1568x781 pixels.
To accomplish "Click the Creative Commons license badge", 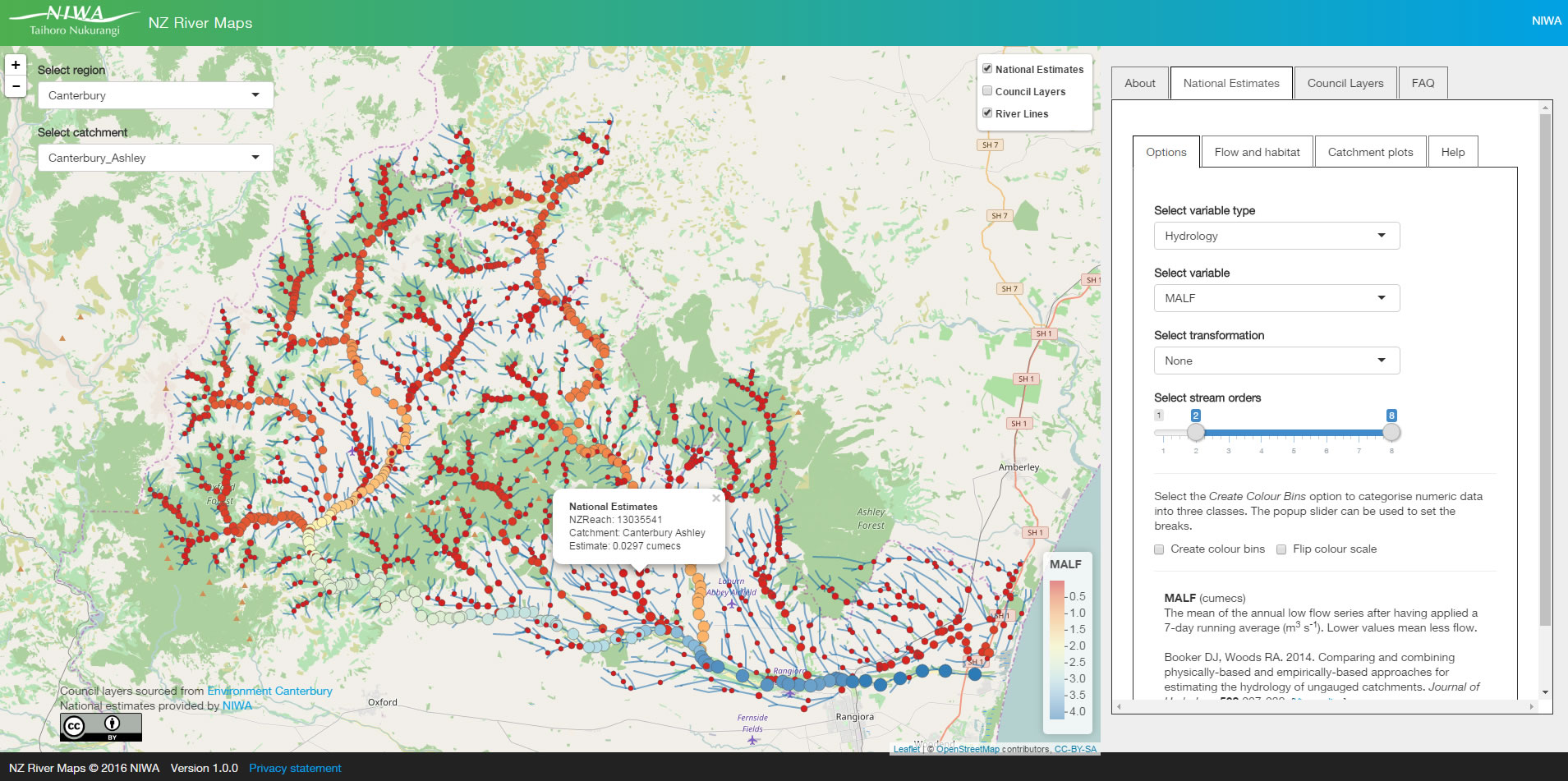I will pyautogui.click(x=100, y=727).
